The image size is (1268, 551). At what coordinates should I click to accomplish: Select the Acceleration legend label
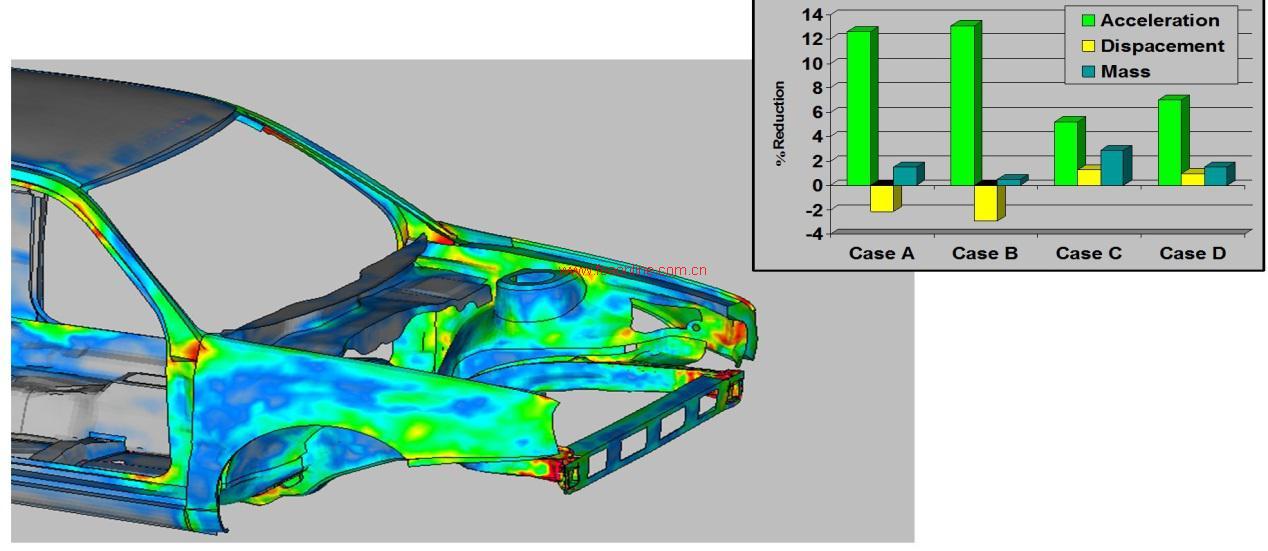1159,21
